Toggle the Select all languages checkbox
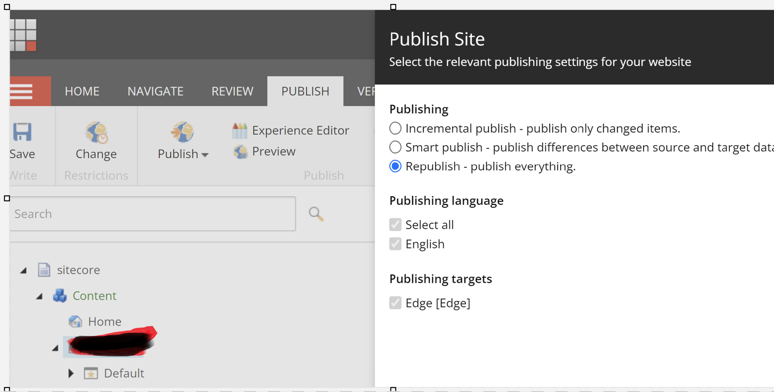Viewport: 774px width, 392px height. pos(395,225)
